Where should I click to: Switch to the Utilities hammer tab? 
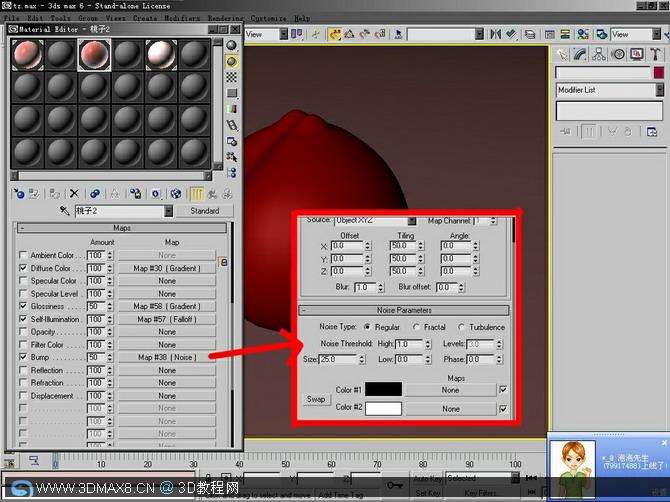coord(655,54)
